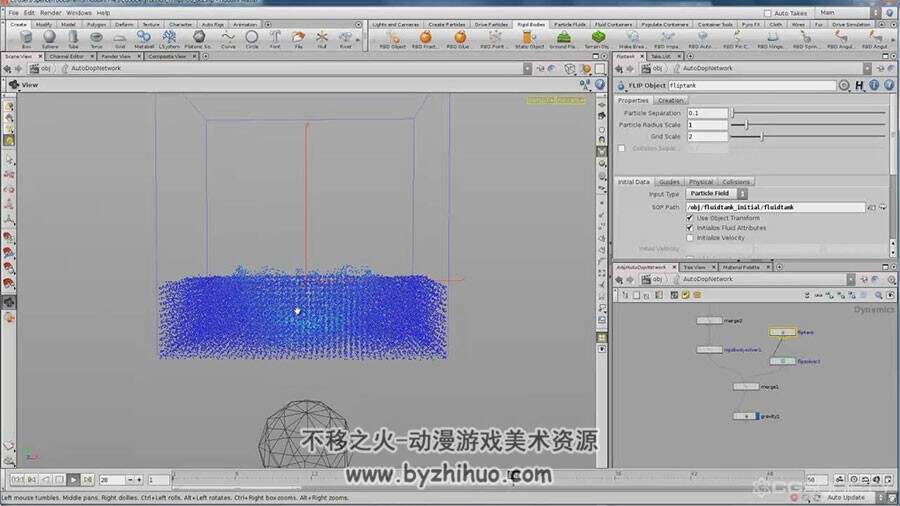This screenshot has width=900, height=506.
Task: Open the network pane path dropdown arrow
Action: click(x=851, y=279)
